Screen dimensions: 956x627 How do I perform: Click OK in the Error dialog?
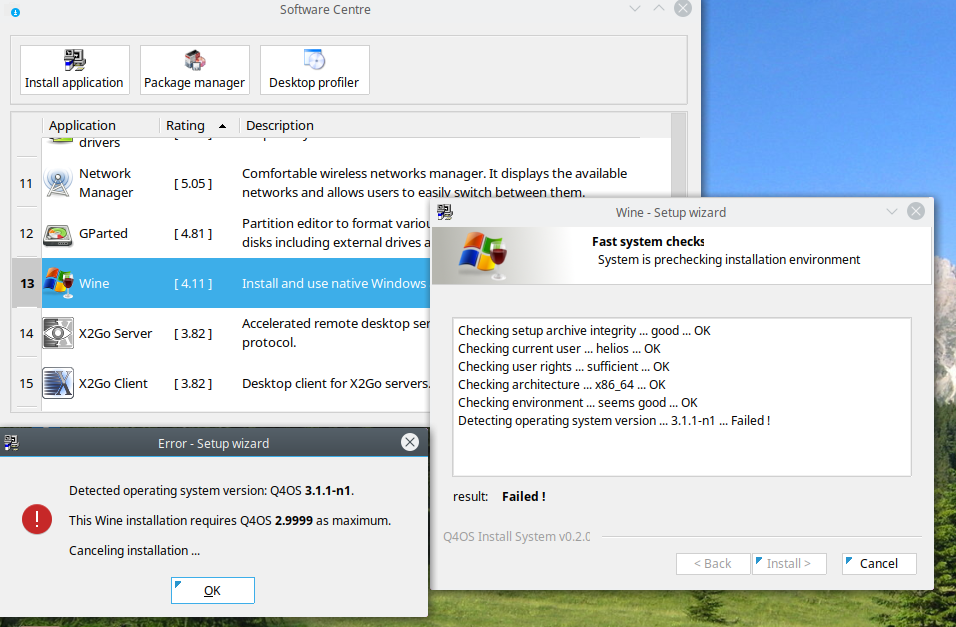[213, 590]
